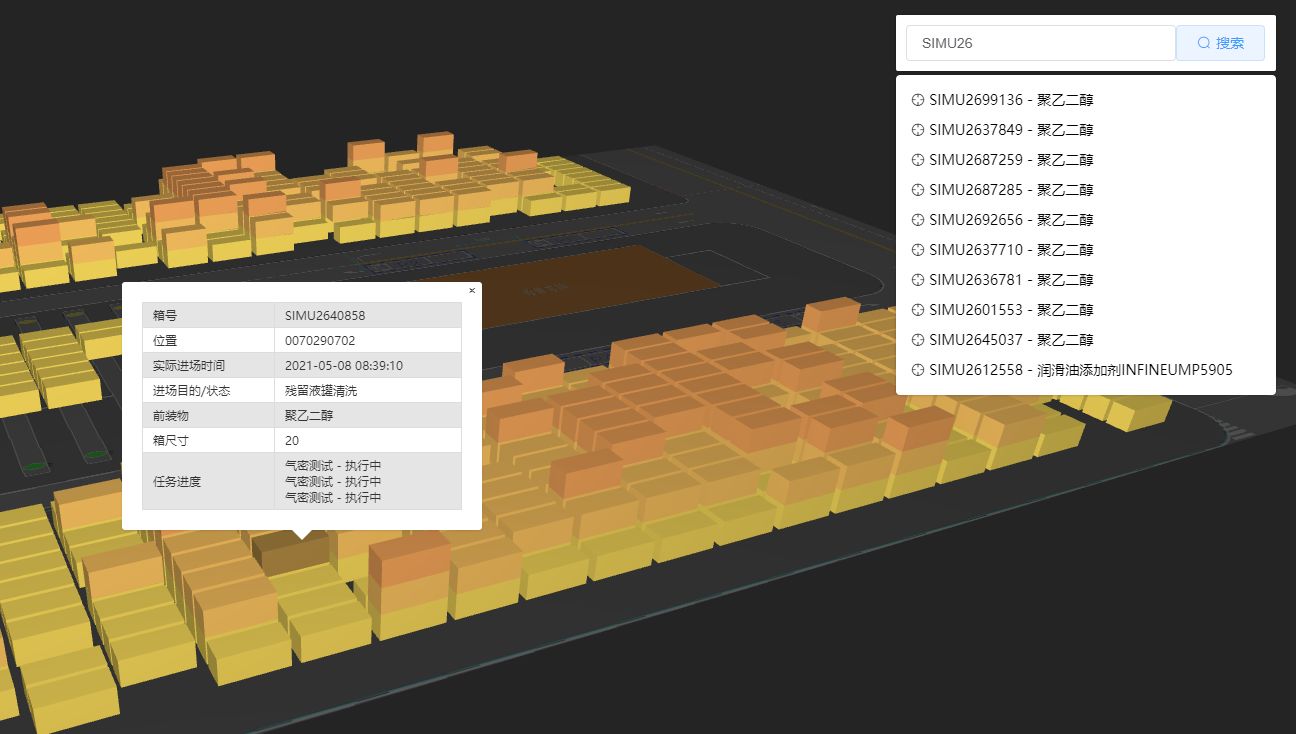Select result SIMU2637710 - 聚乙二醇
1296x734 pixels.
(1085, 250)
